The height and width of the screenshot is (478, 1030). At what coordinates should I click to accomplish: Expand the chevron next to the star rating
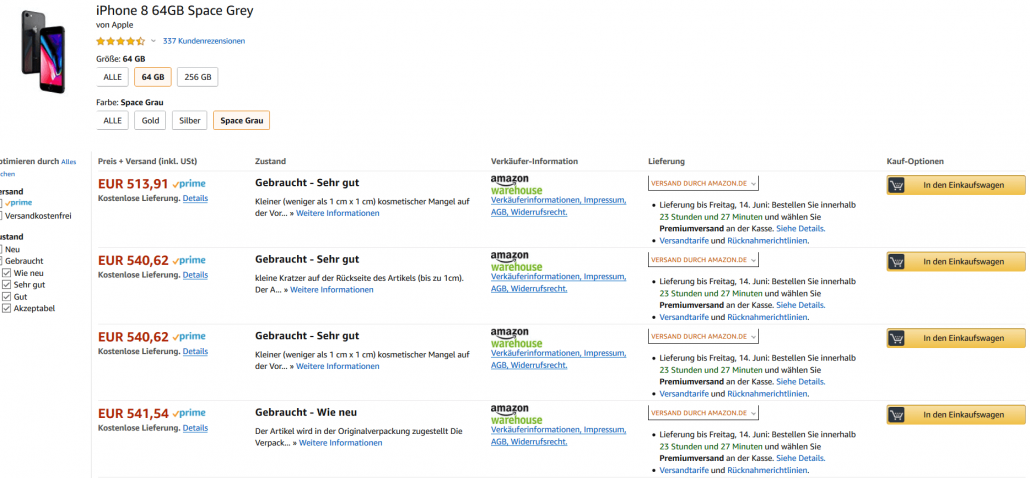click(x=153, y=41)
